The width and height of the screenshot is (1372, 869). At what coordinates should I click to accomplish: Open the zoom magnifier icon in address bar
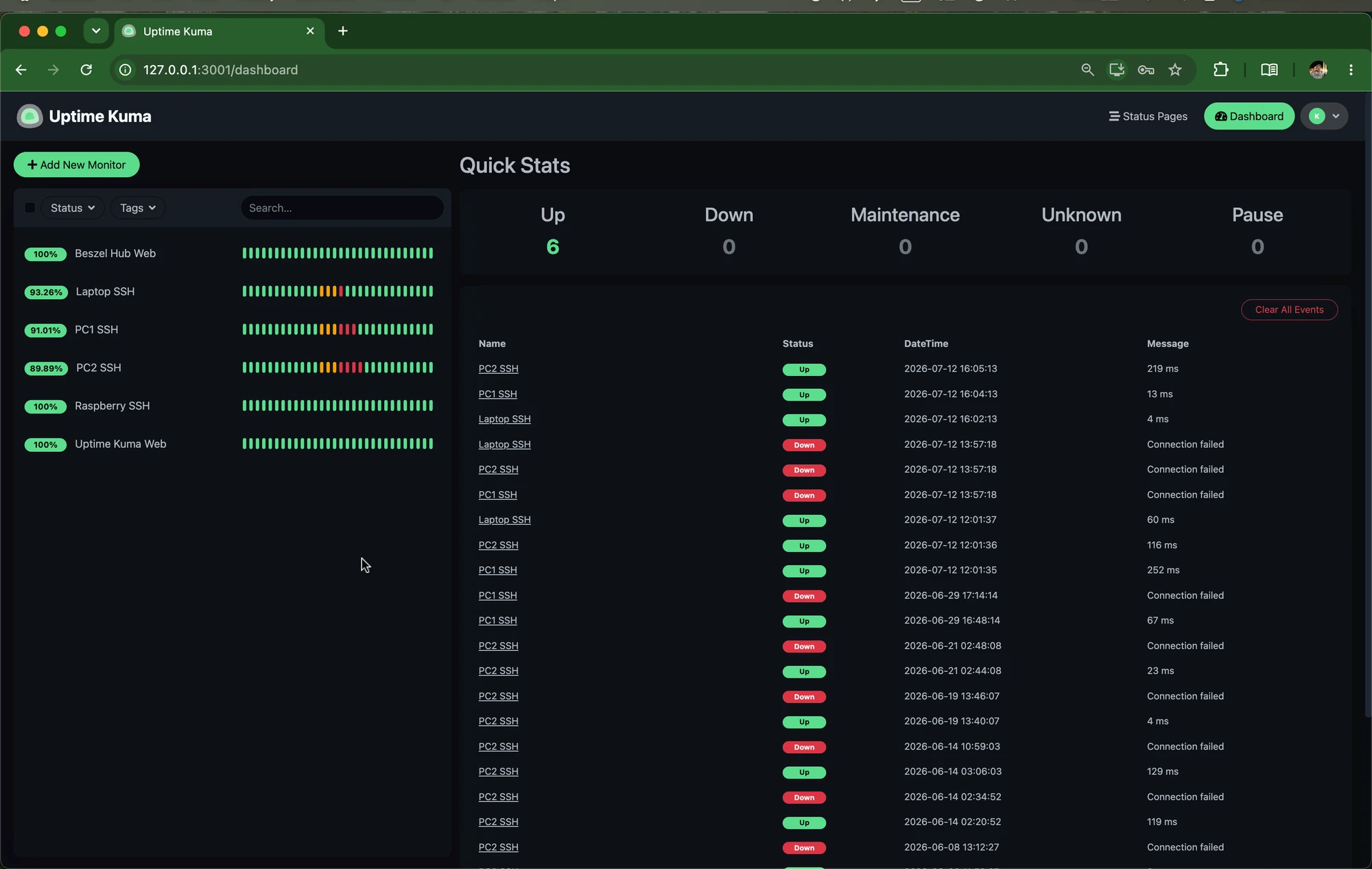(1087, 70)
